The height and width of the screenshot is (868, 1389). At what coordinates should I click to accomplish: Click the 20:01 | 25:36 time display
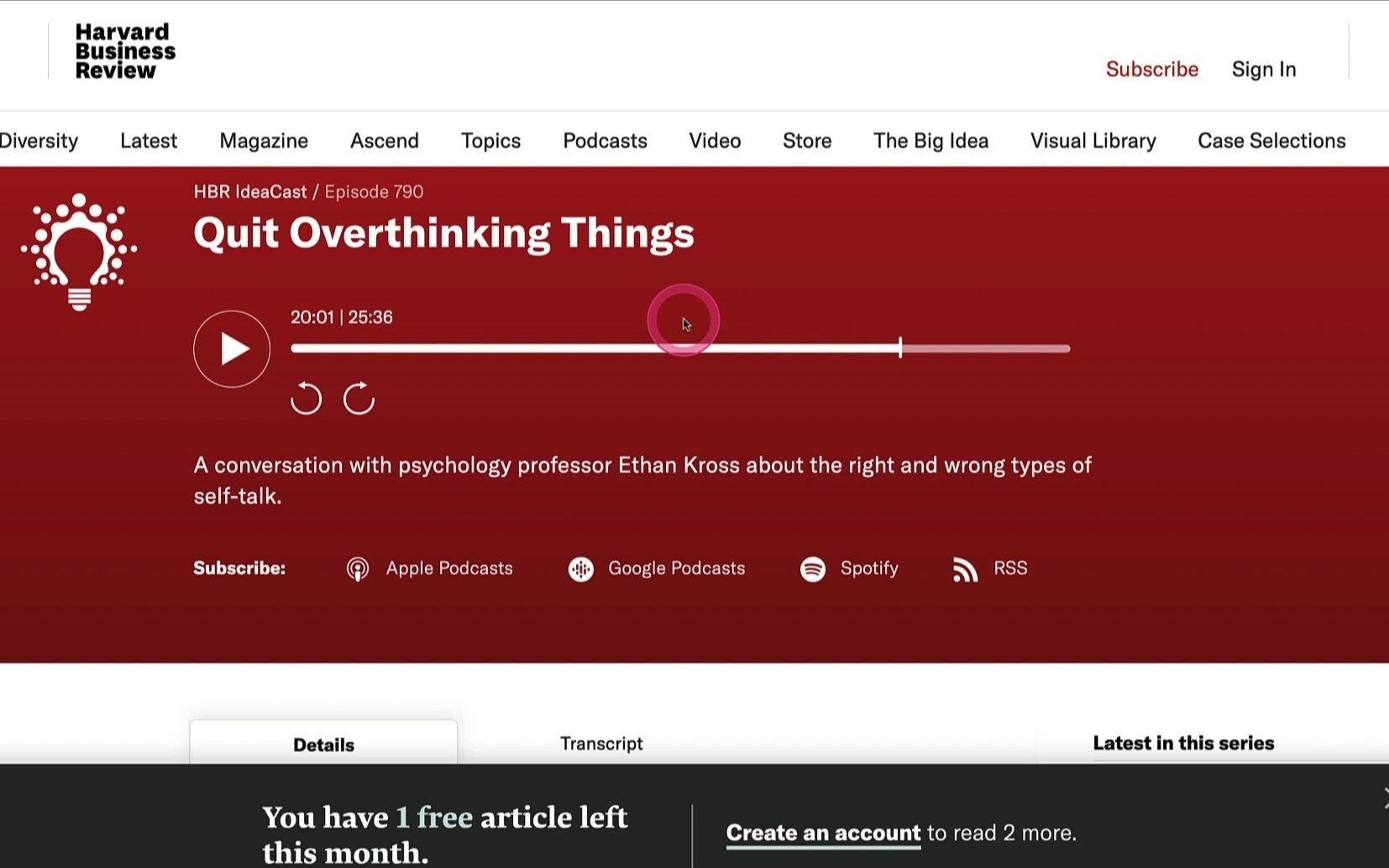click(x=342, y=317)
